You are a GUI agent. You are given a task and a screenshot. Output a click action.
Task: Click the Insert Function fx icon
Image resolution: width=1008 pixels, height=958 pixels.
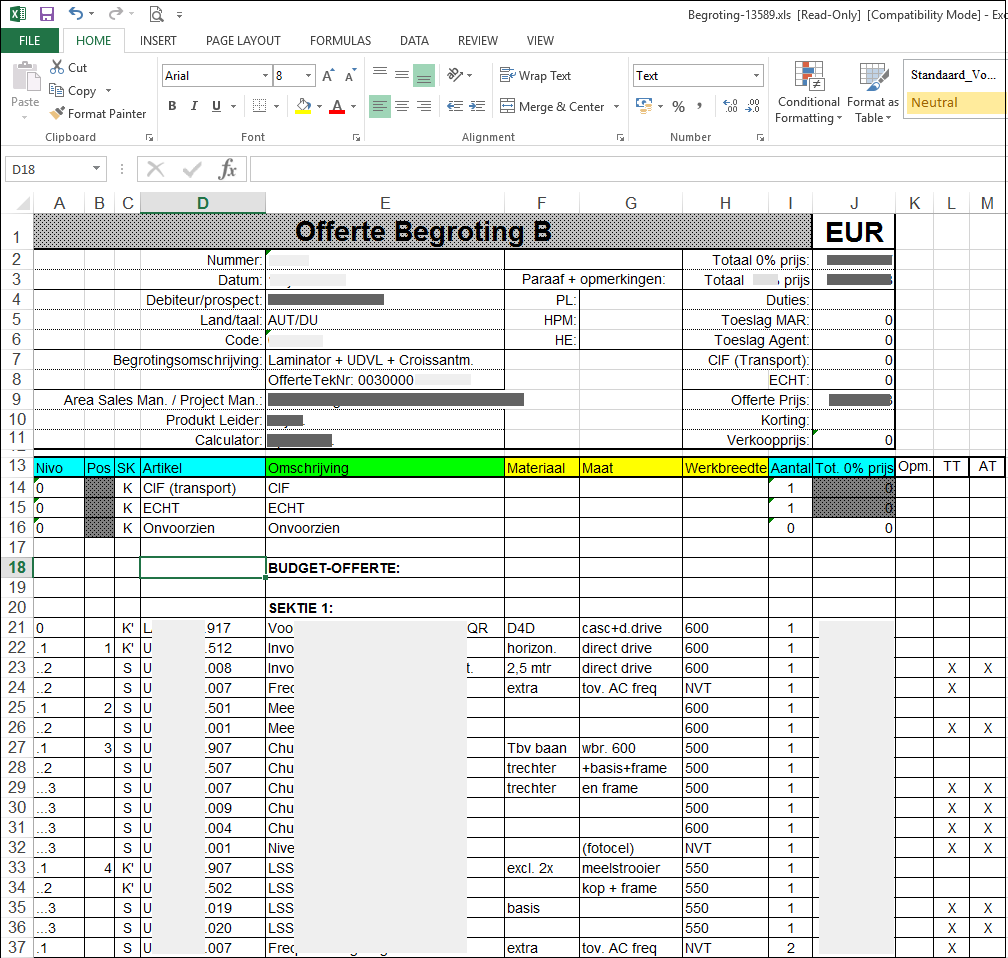point(228,169)
